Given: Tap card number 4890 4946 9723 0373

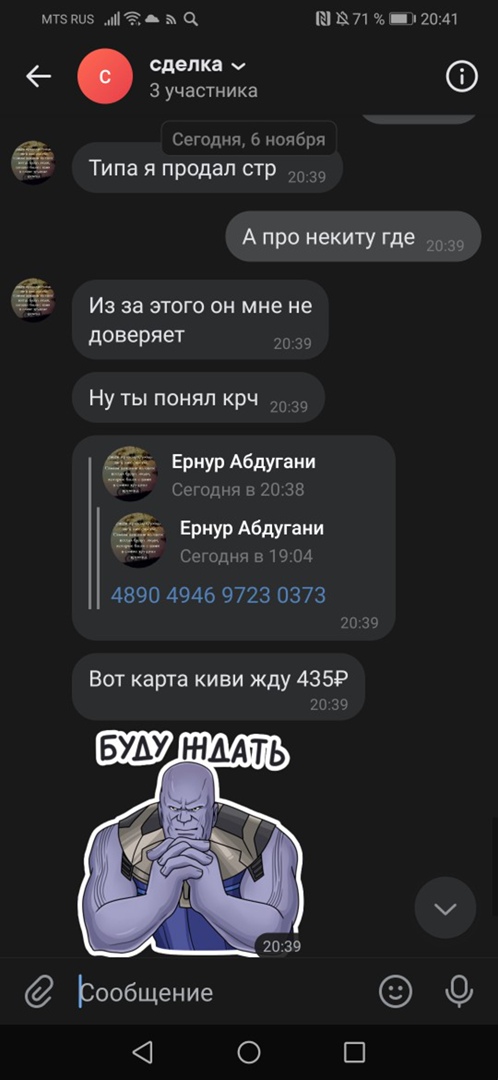Looking at the screenshot, I should (218, 595).
